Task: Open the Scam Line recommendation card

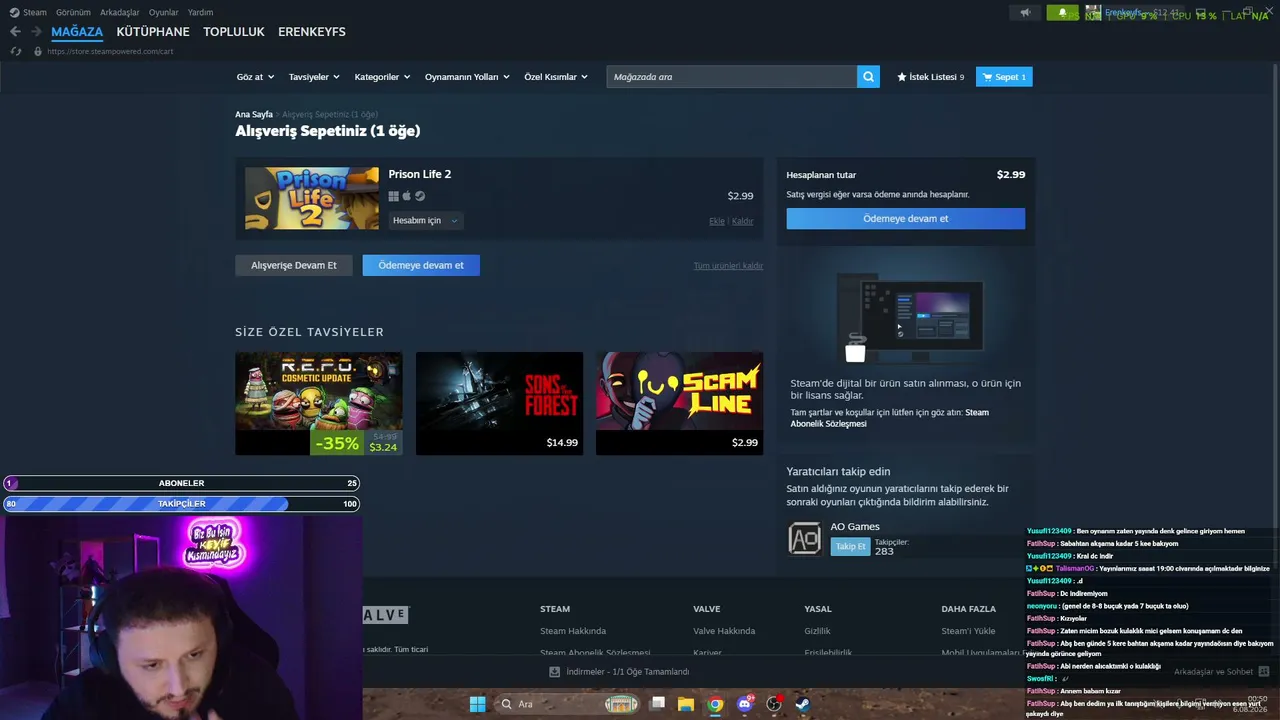Action: click(x=679, y=403)
